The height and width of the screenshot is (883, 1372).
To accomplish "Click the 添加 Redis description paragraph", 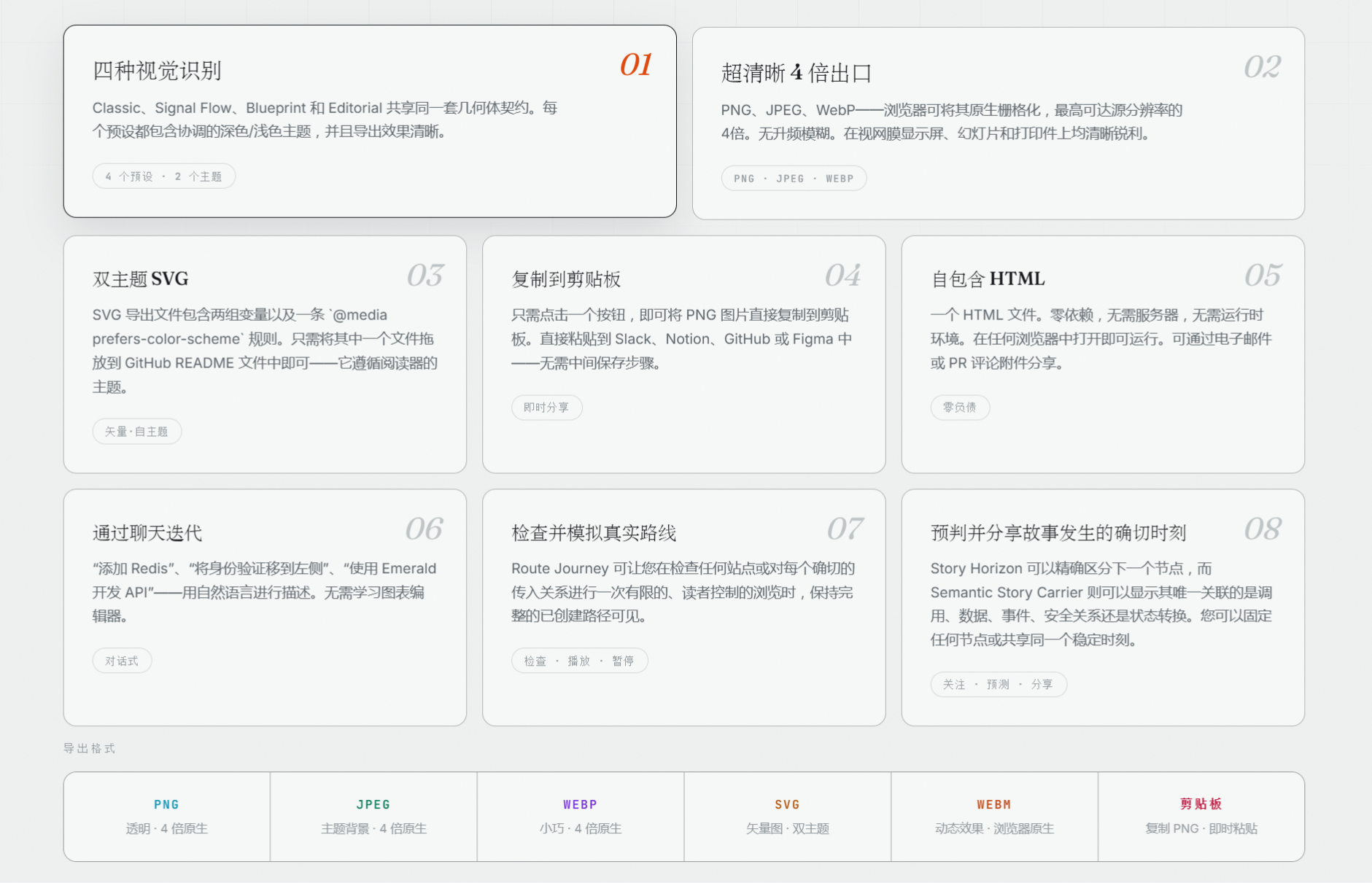I will [265, 593].
